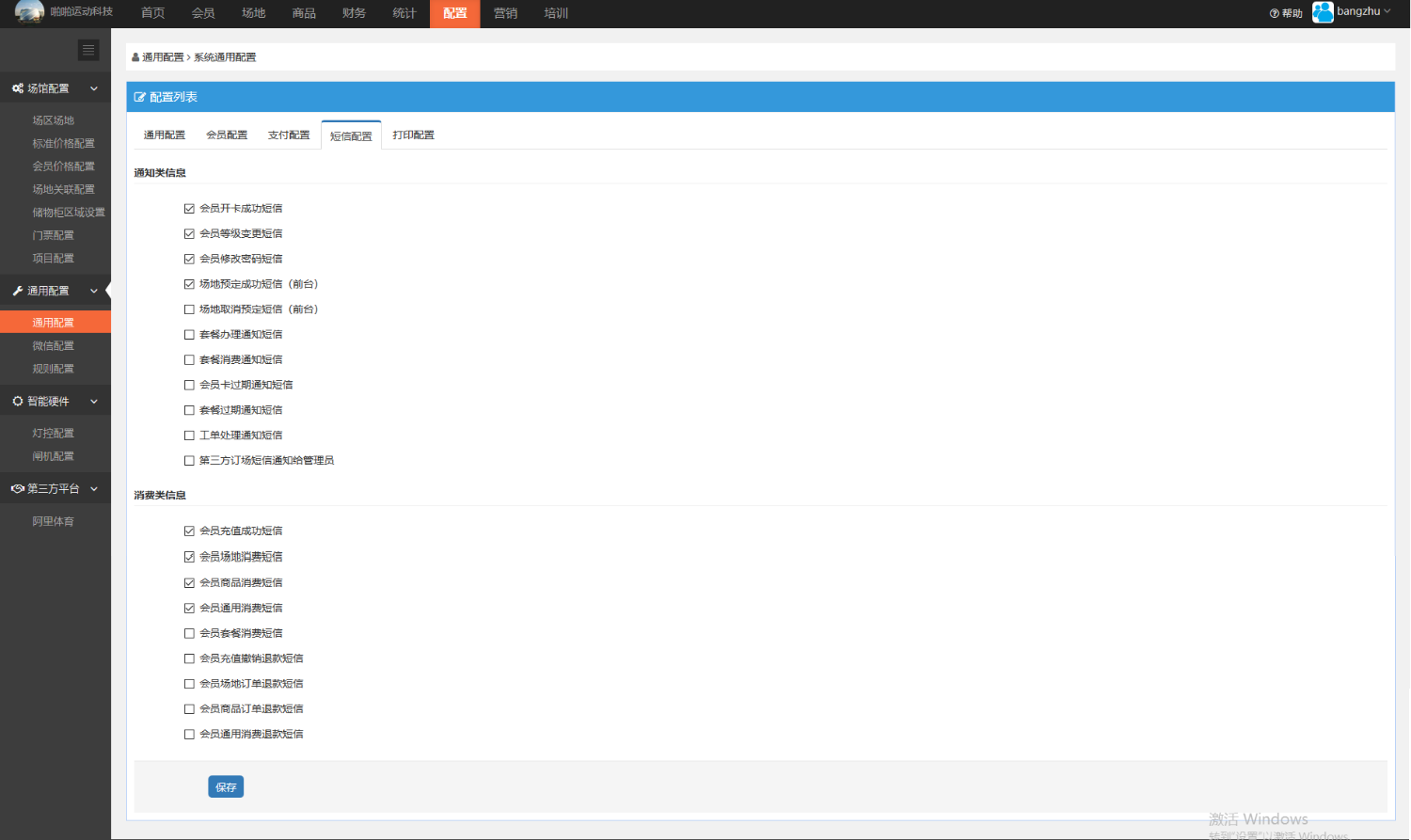Open 场地关联配置 in the sidebar
1411x840 pixels.
[64, 190]
